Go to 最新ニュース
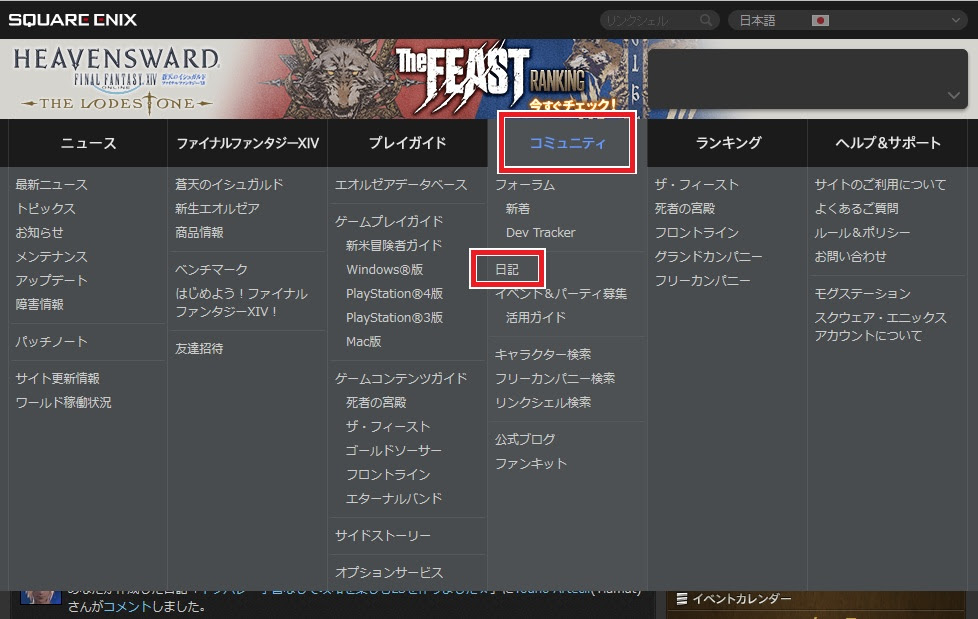Image resolution: width=978 pixels, height=619 pixels. coord(52,185)
